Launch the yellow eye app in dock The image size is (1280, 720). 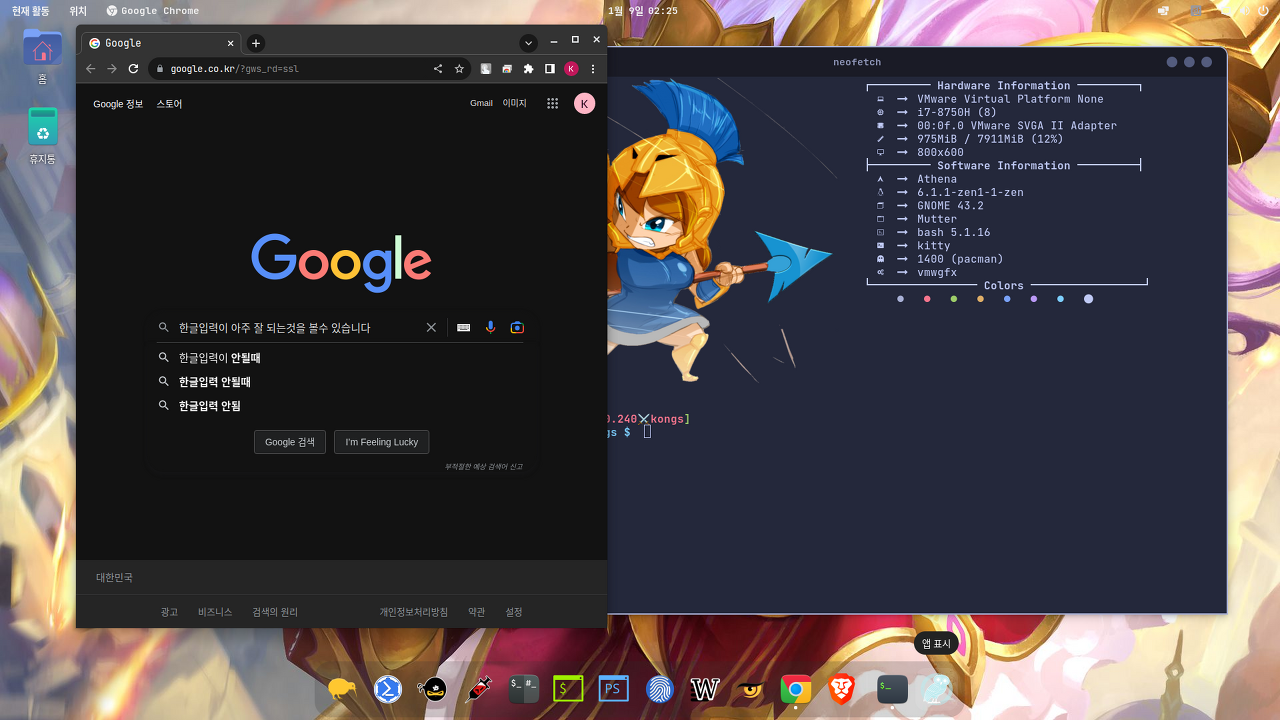(751, 689)
